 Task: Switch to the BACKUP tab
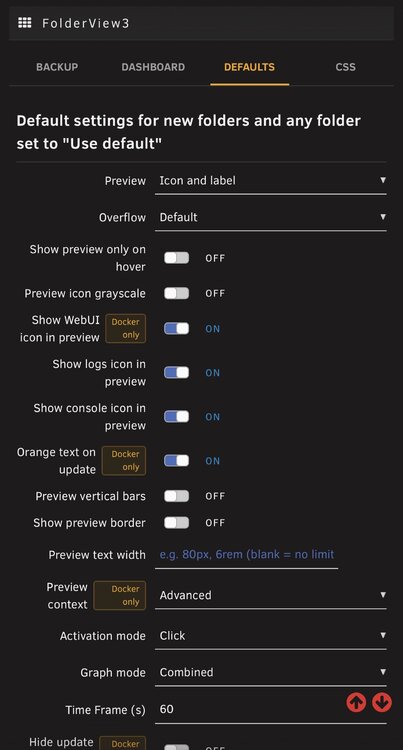click(57, 67)
